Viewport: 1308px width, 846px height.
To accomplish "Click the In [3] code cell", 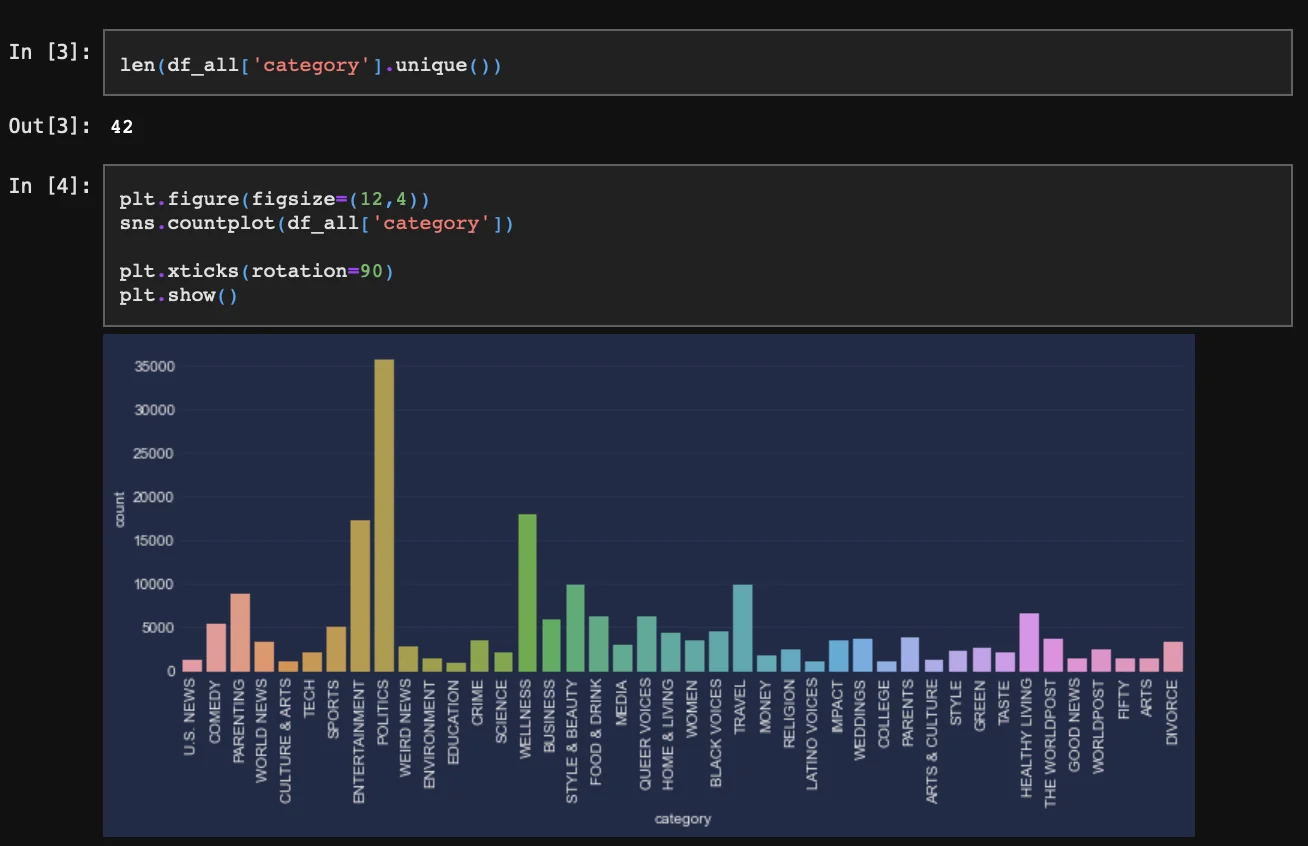I will [697, 63].
